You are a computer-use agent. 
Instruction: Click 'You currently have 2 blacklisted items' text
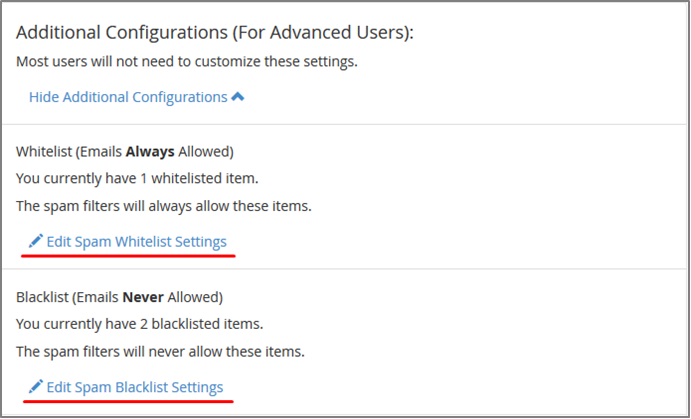[x=140, y=324]
